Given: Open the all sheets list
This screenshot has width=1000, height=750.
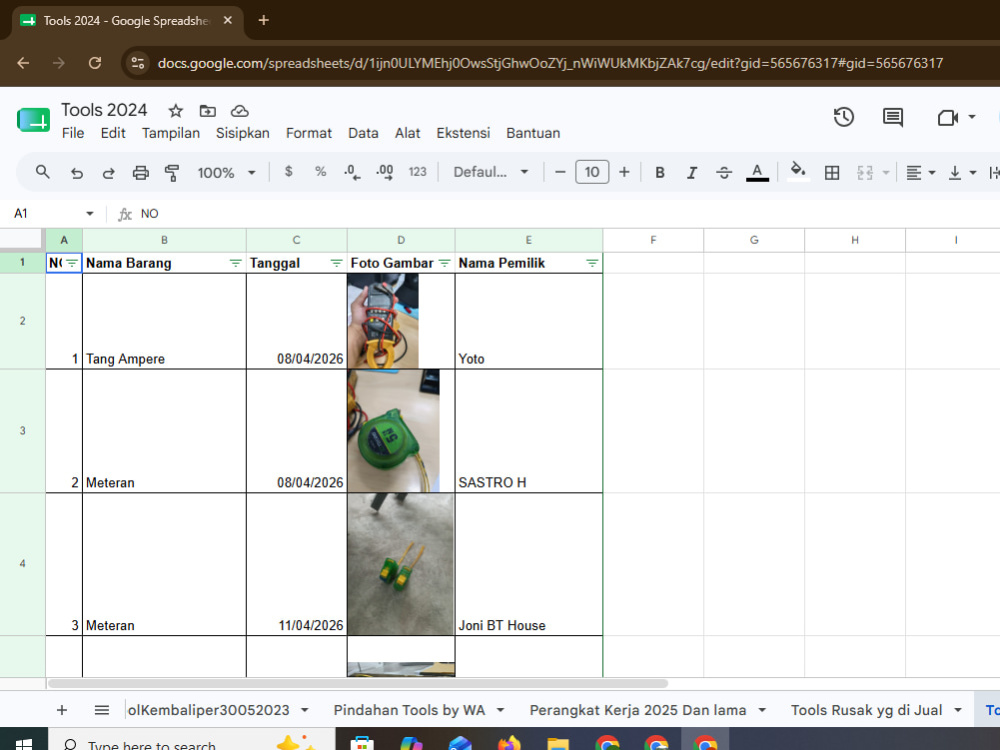Looking at the screenshot, I should [x=101, y=710].
